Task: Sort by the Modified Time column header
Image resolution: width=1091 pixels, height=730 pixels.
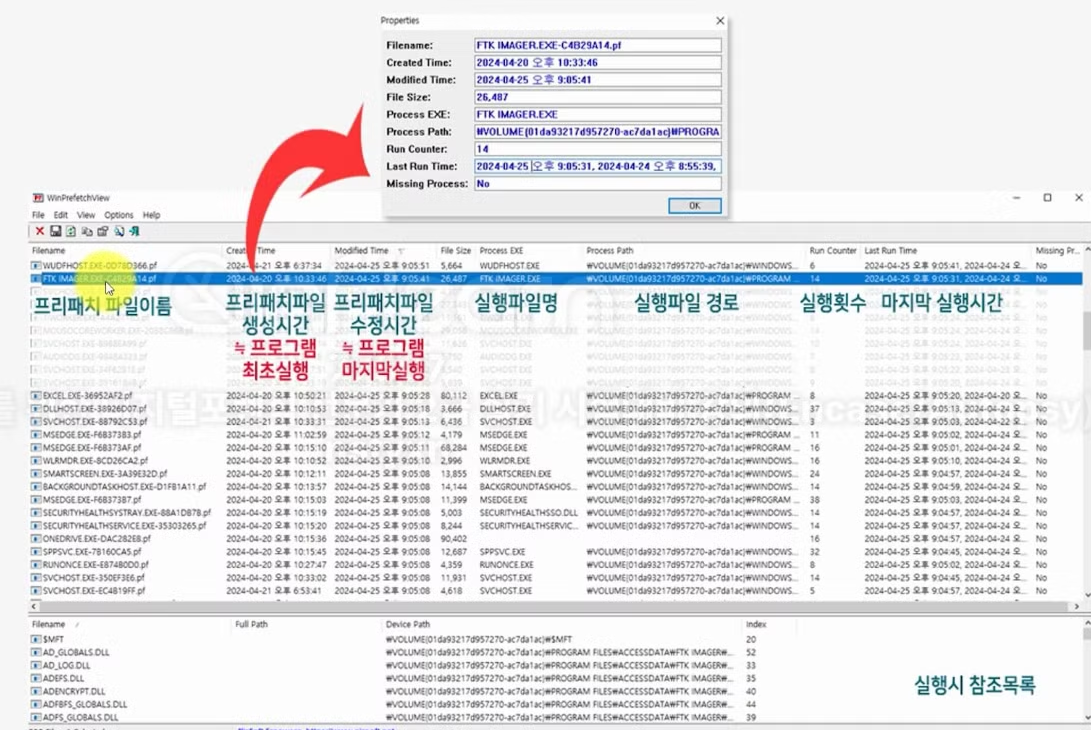Action: [x=383, y=251]
